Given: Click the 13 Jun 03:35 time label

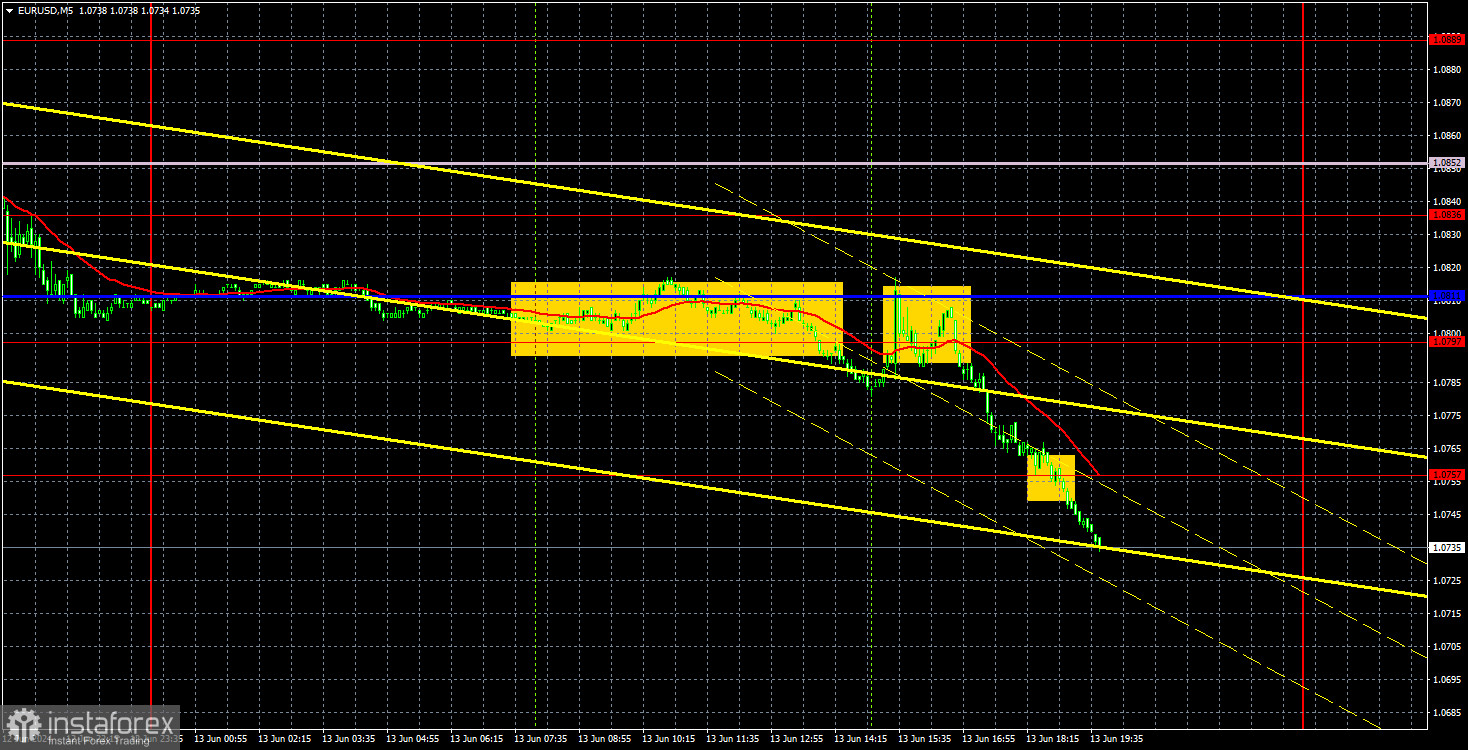Looking at the screenshot, I should (x=348, y=739).
